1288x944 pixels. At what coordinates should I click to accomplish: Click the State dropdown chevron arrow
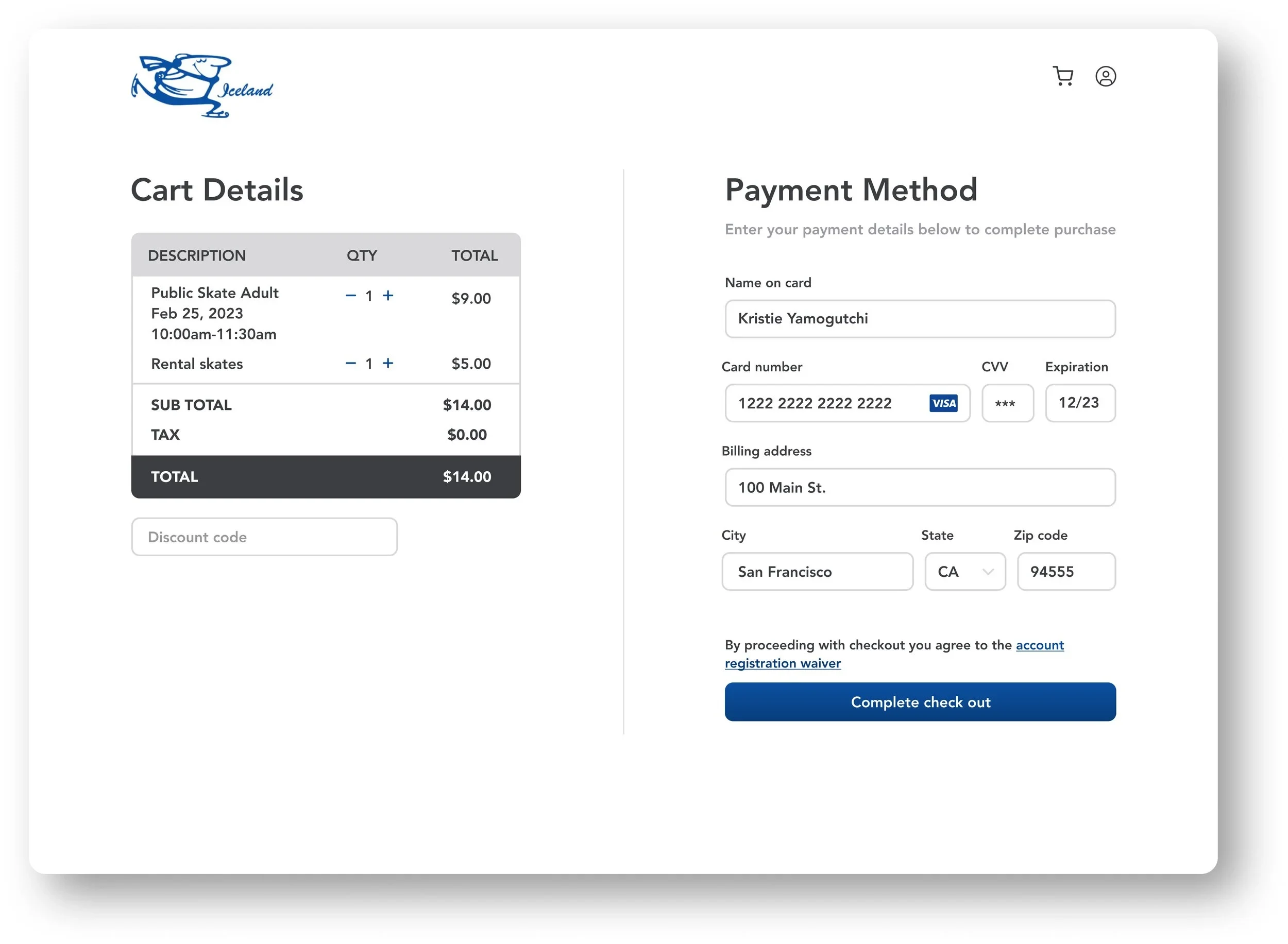(987, 572)
